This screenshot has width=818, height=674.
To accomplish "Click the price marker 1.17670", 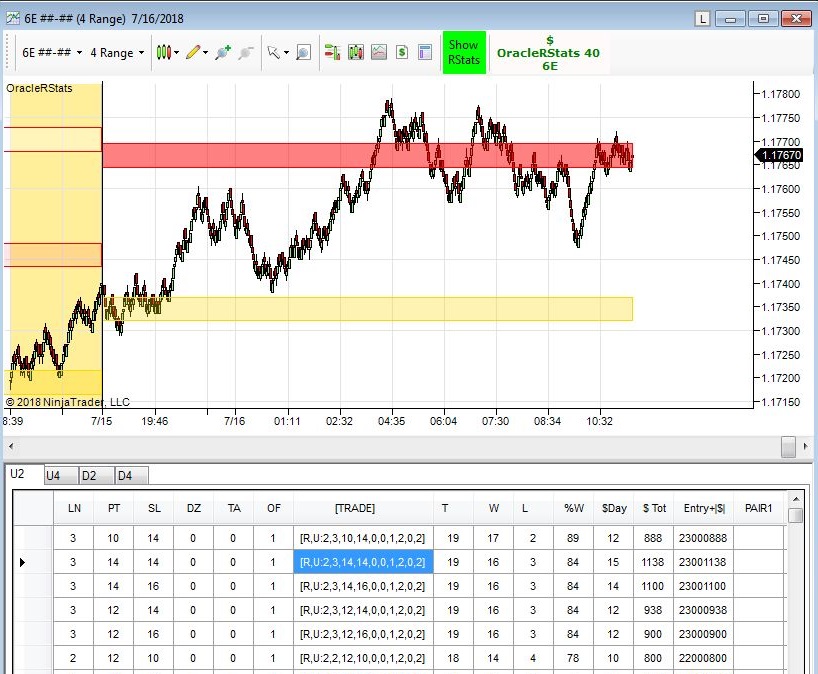I will pyautogui.click(x=780, y=155).
